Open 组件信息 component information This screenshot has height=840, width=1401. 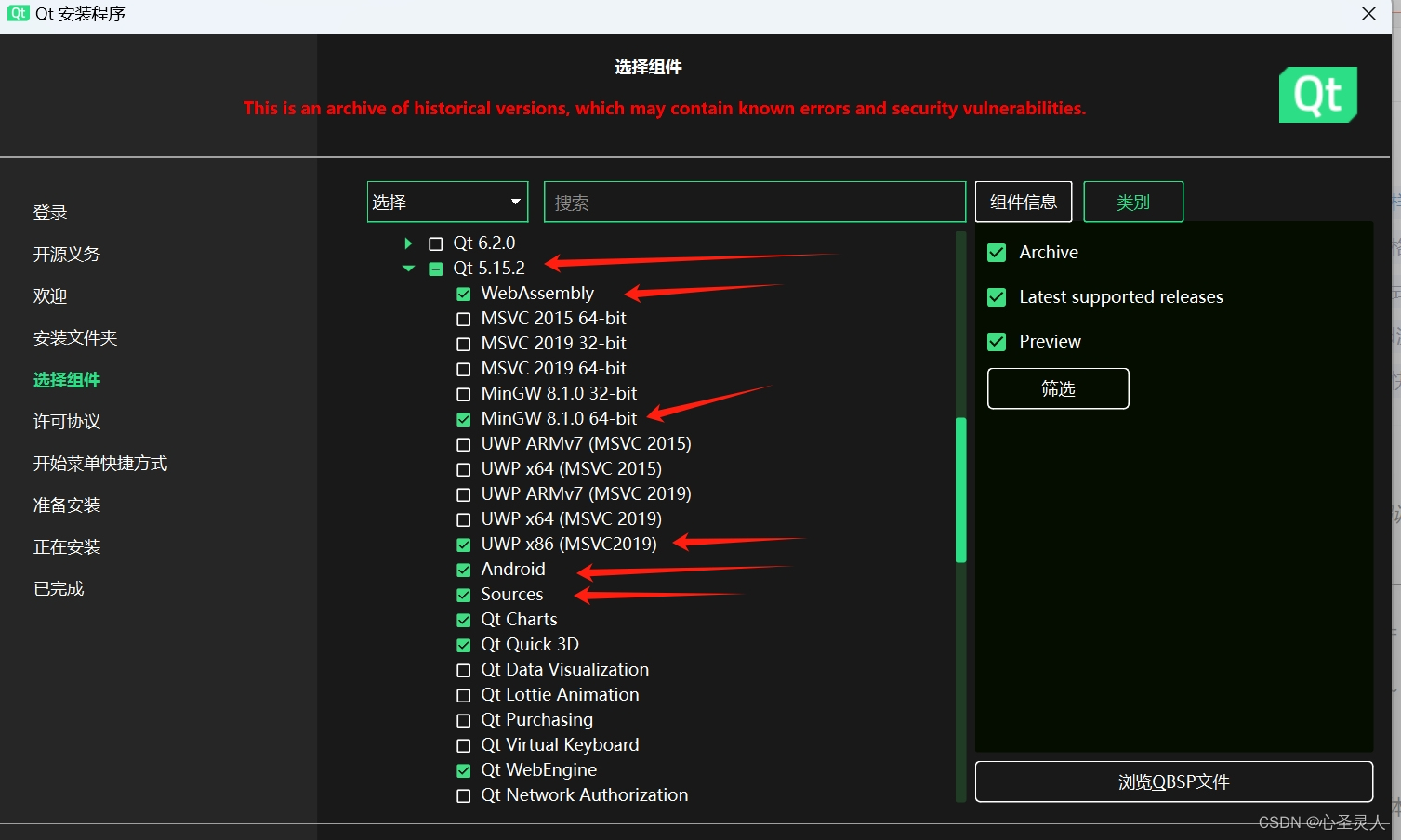click(x=1023, y=202)
